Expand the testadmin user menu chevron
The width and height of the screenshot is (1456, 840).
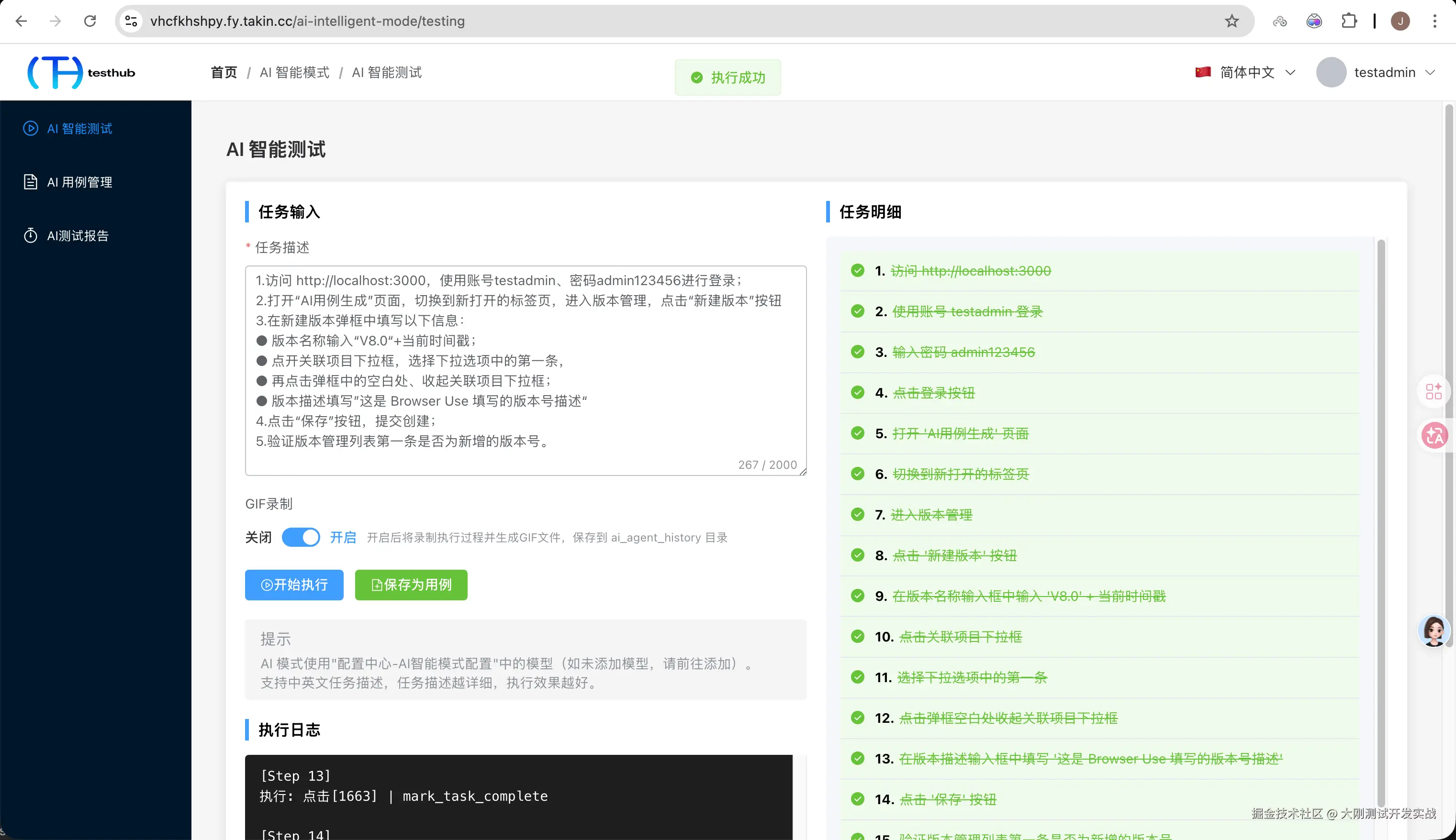tap(1430, 72)
